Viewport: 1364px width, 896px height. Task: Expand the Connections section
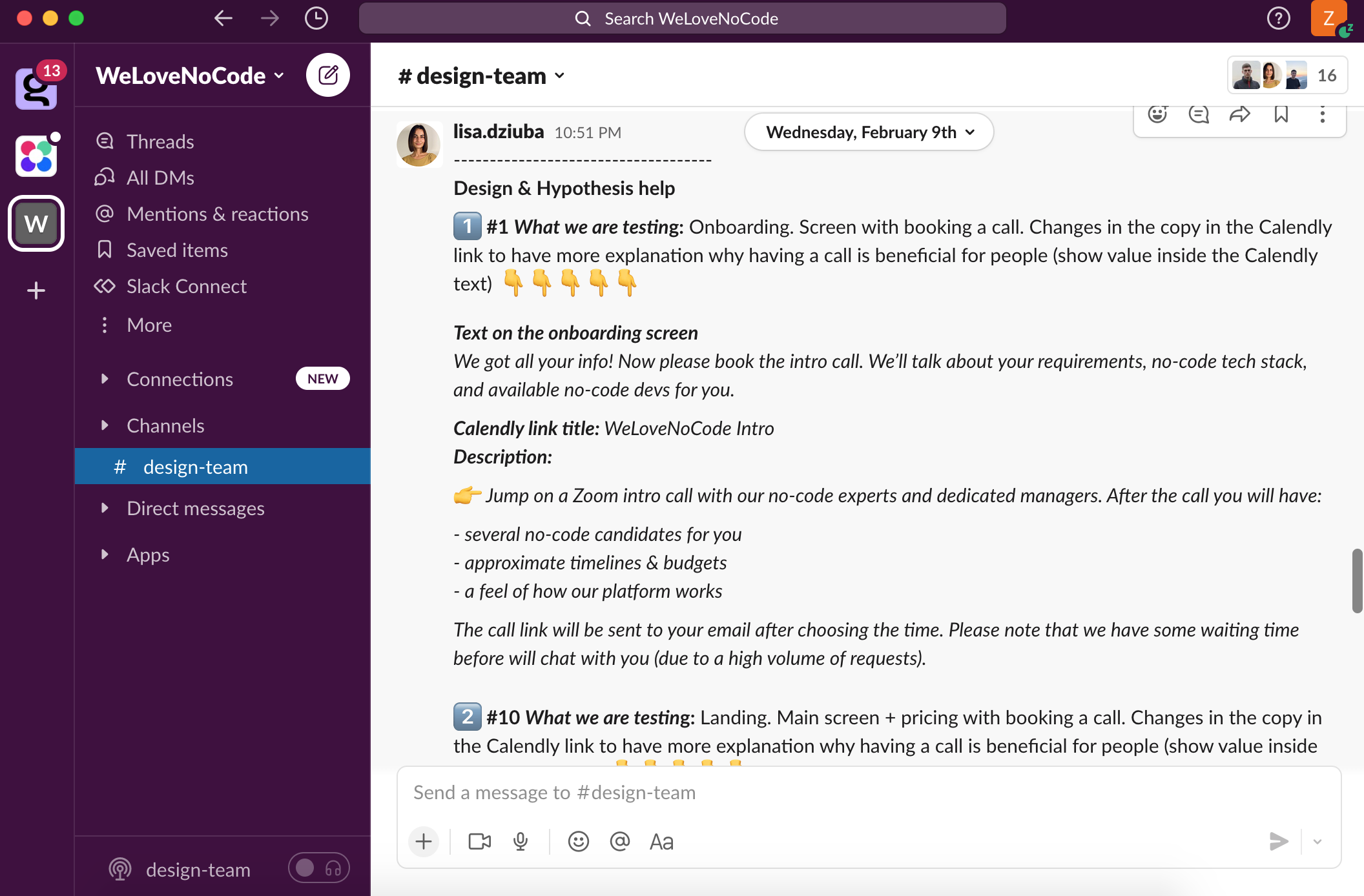pos(105,379)
